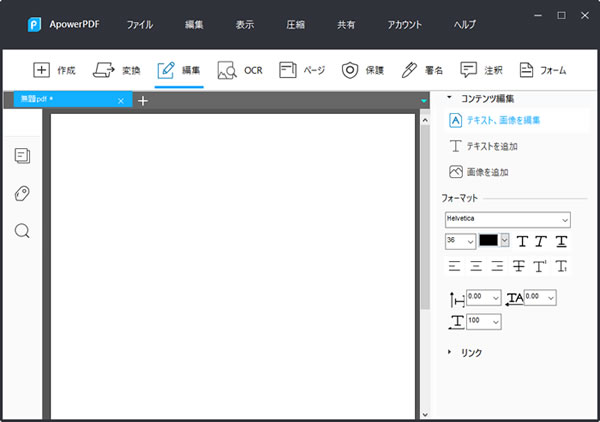Open the Helvetica font dropdown

click(507, 219)
